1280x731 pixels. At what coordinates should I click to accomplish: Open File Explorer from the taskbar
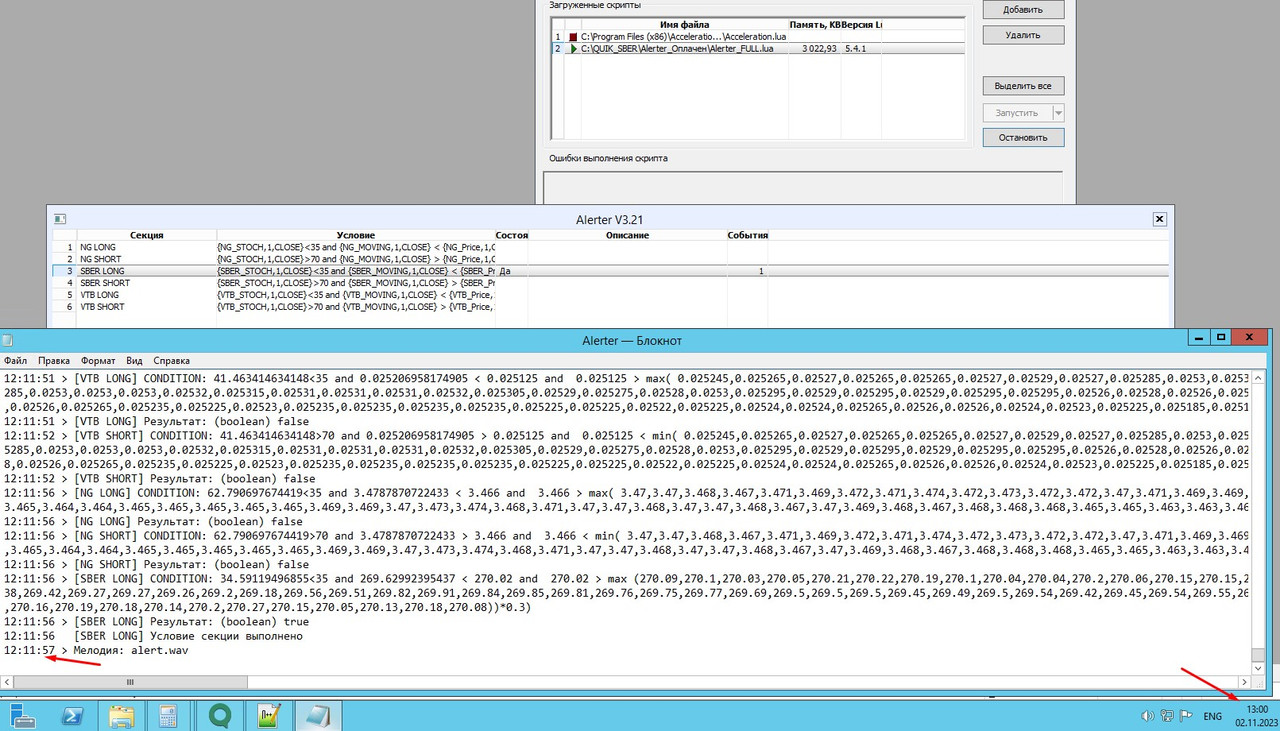click(121, 716)
